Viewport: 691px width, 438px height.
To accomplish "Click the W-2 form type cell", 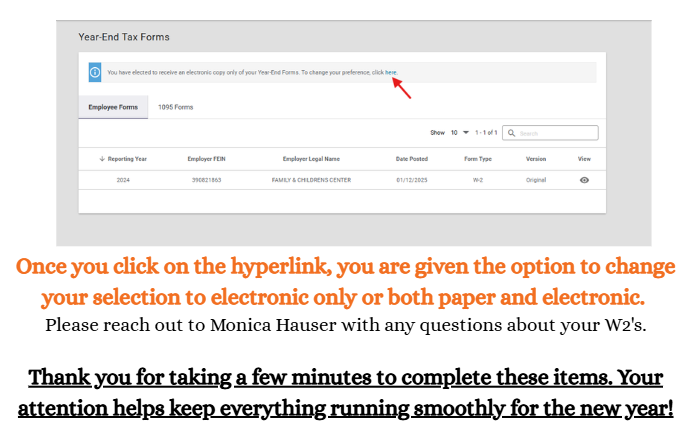I will [x=478, y=180].
